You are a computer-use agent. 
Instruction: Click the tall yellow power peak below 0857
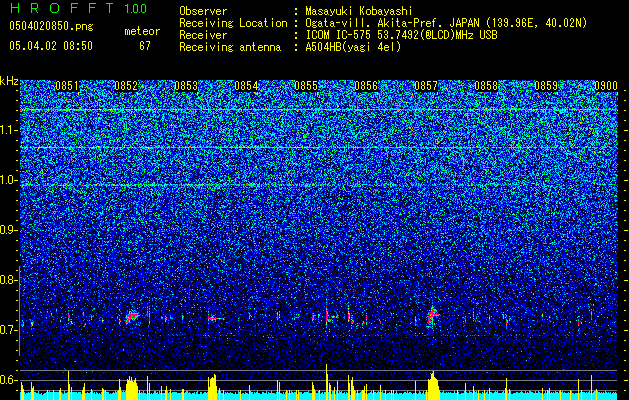433,385
